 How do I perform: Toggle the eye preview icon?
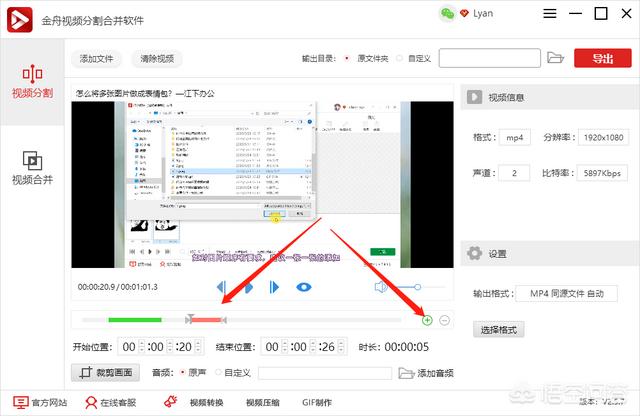303,287
